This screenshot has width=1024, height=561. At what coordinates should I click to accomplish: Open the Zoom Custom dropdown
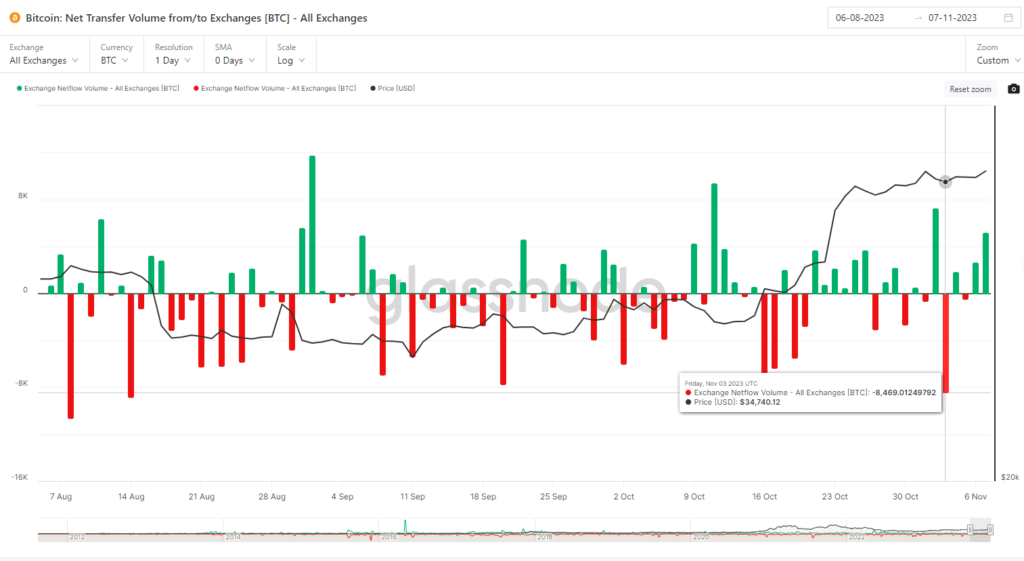click(x=999, y=61)
